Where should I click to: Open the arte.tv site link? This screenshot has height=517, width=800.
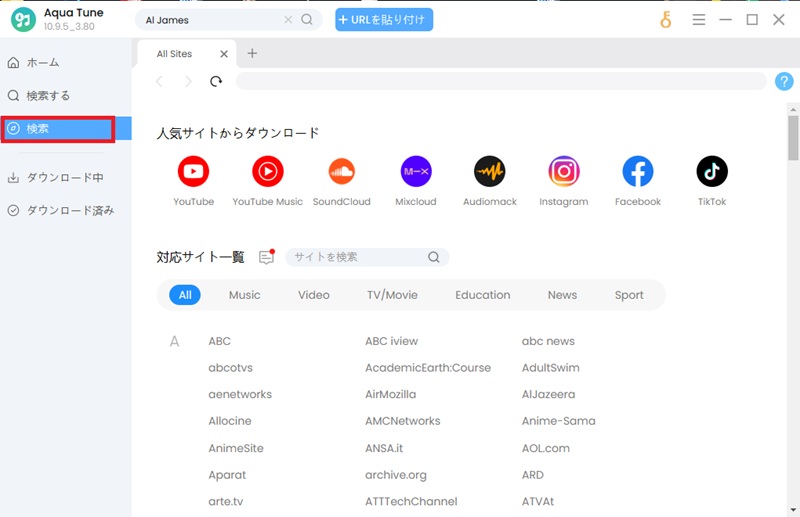click(x=226, y=501)
